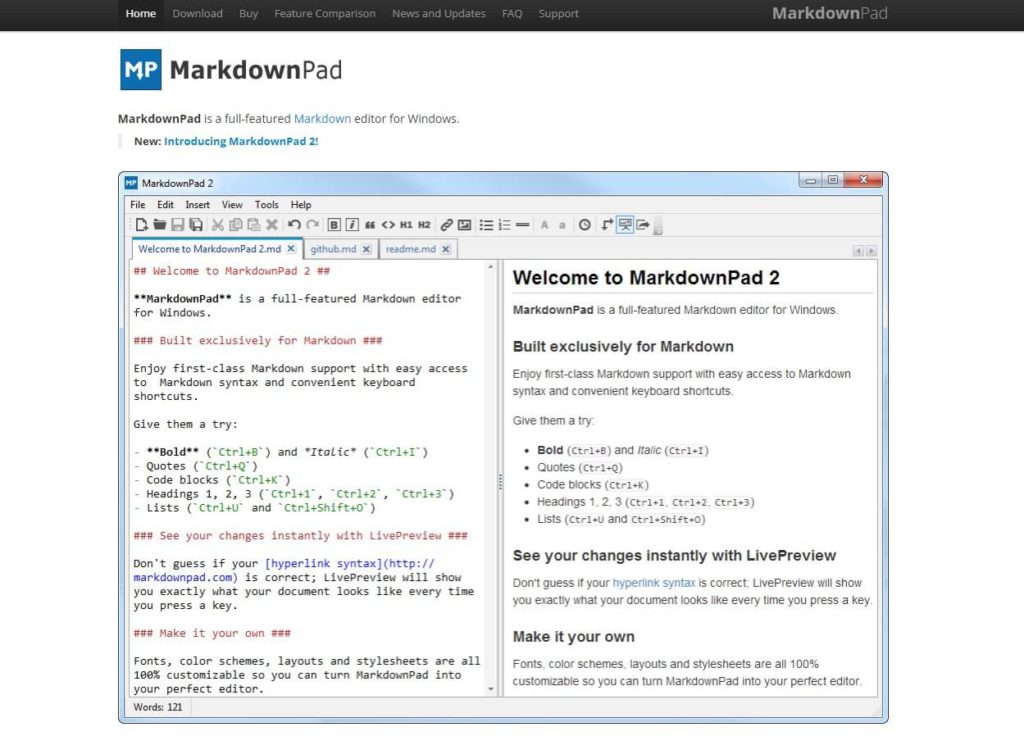Apply Bold formatting with B icon

[x=334, y=225]
